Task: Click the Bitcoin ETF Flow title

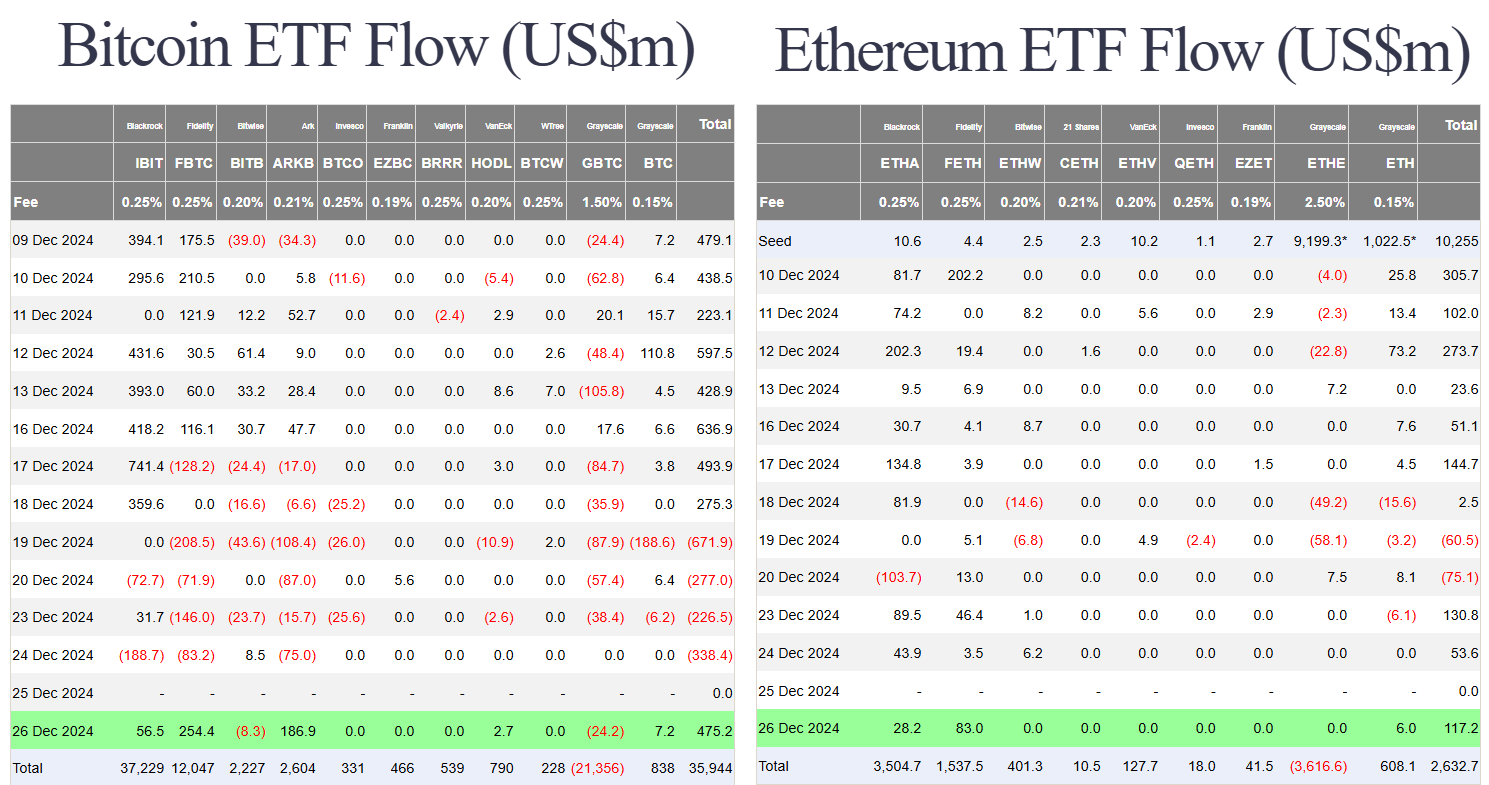Action: point(376,46)
